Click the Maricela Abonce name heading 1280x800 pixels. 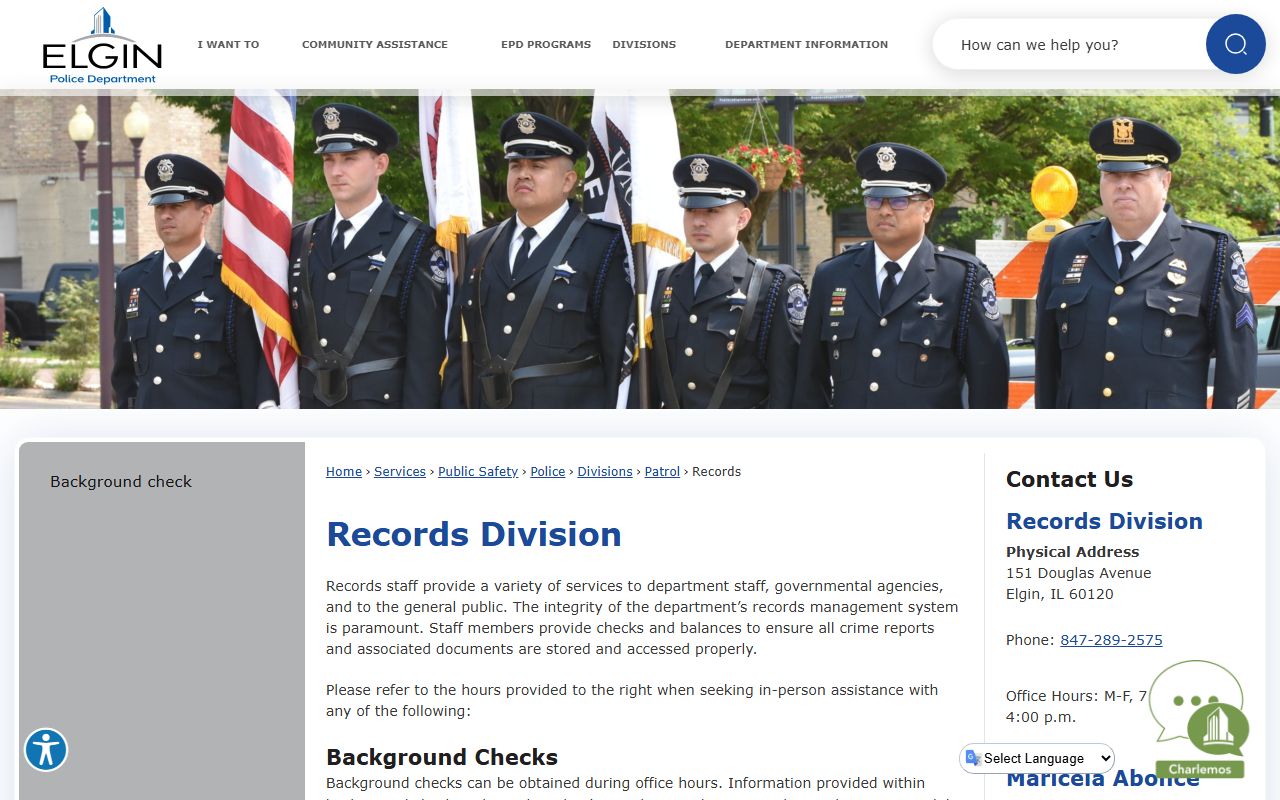click(x=1102, y=778)
